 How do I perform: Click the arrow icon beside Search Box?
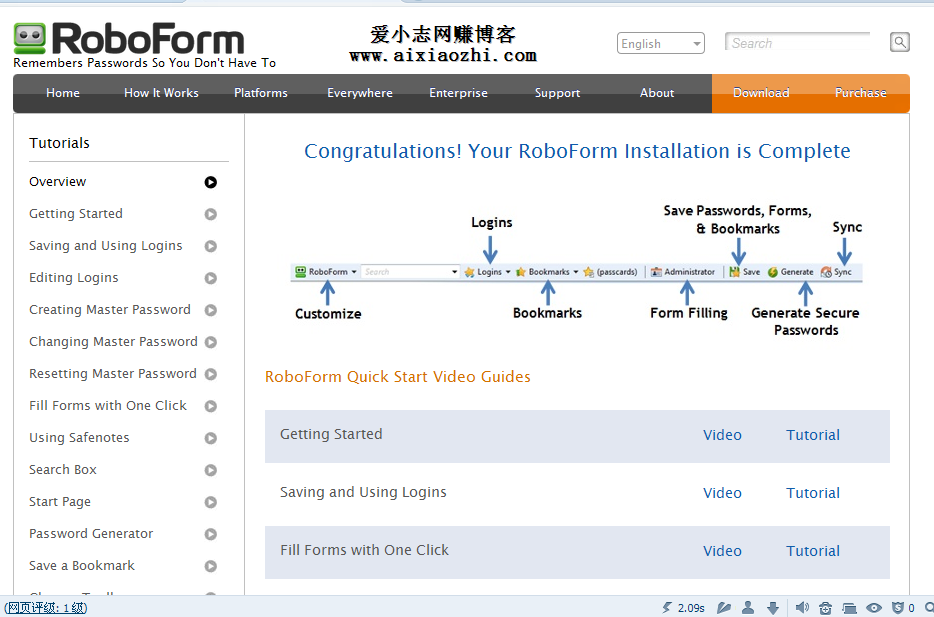[x=211, y=470]
